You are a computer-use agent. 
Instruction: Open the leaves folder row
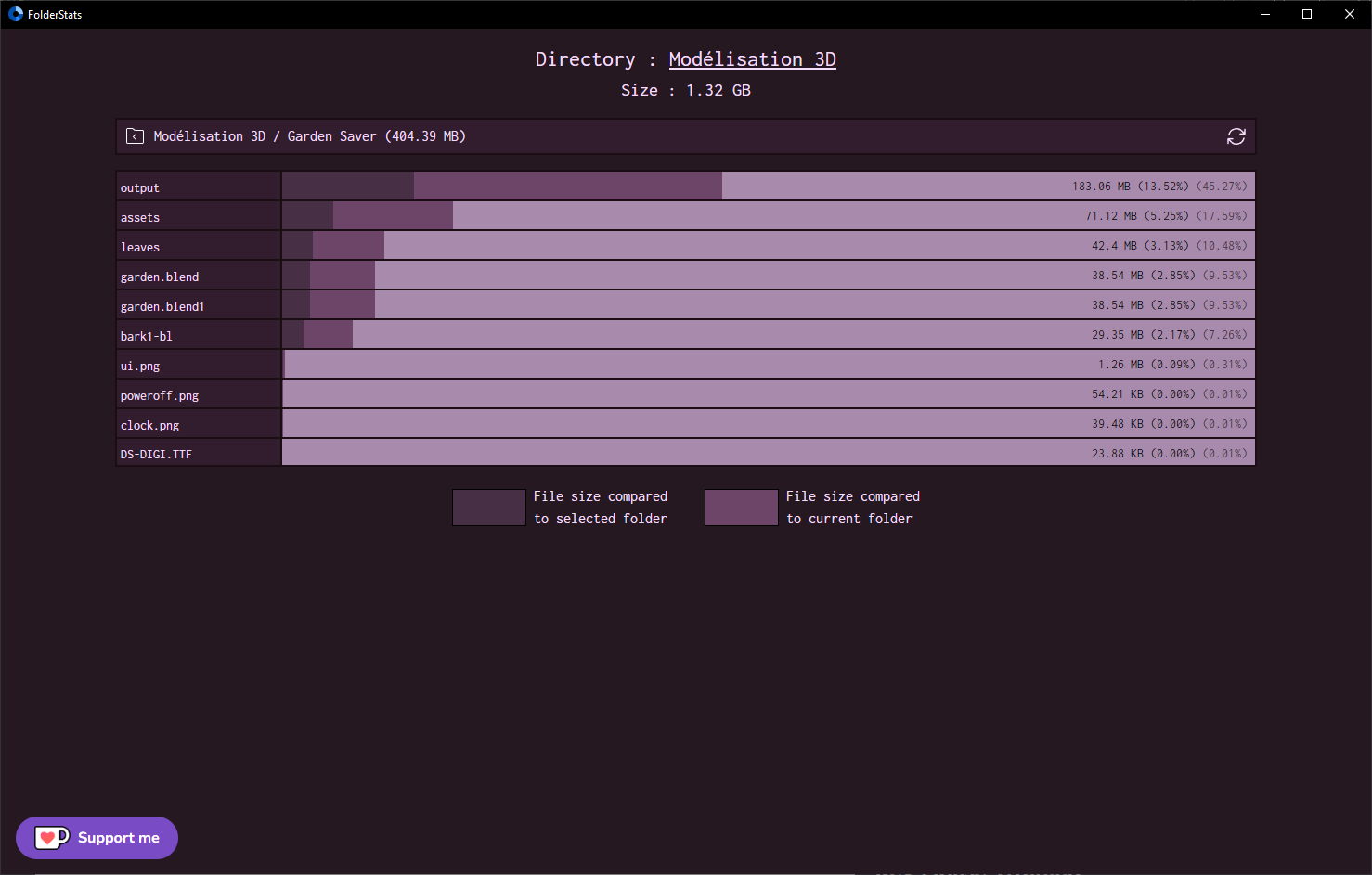[x=685, y=246]
